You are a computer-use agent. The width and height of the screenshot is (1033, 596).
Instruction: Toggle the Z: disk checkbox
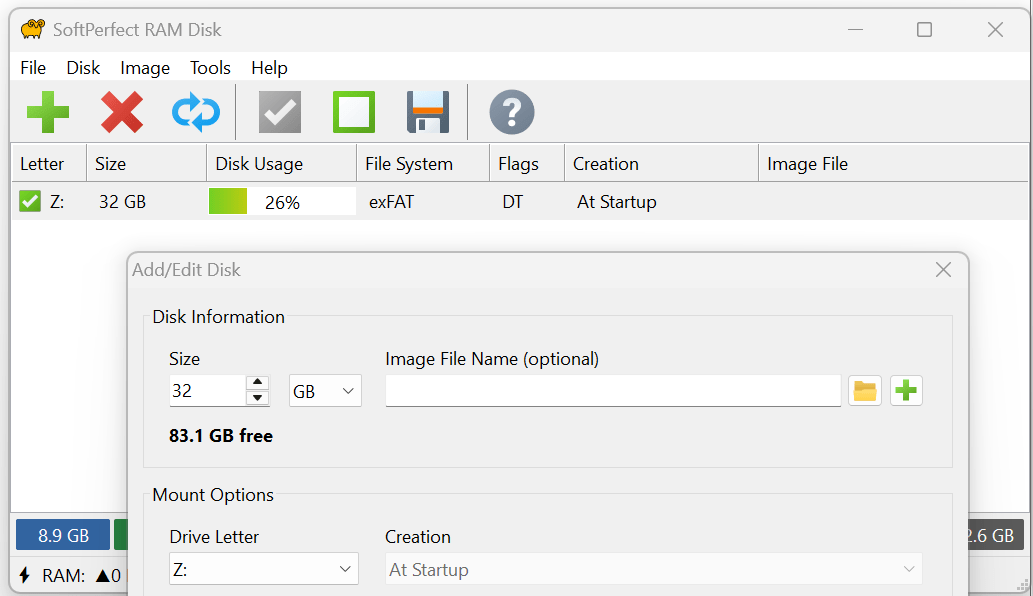[x=30, y=202]
